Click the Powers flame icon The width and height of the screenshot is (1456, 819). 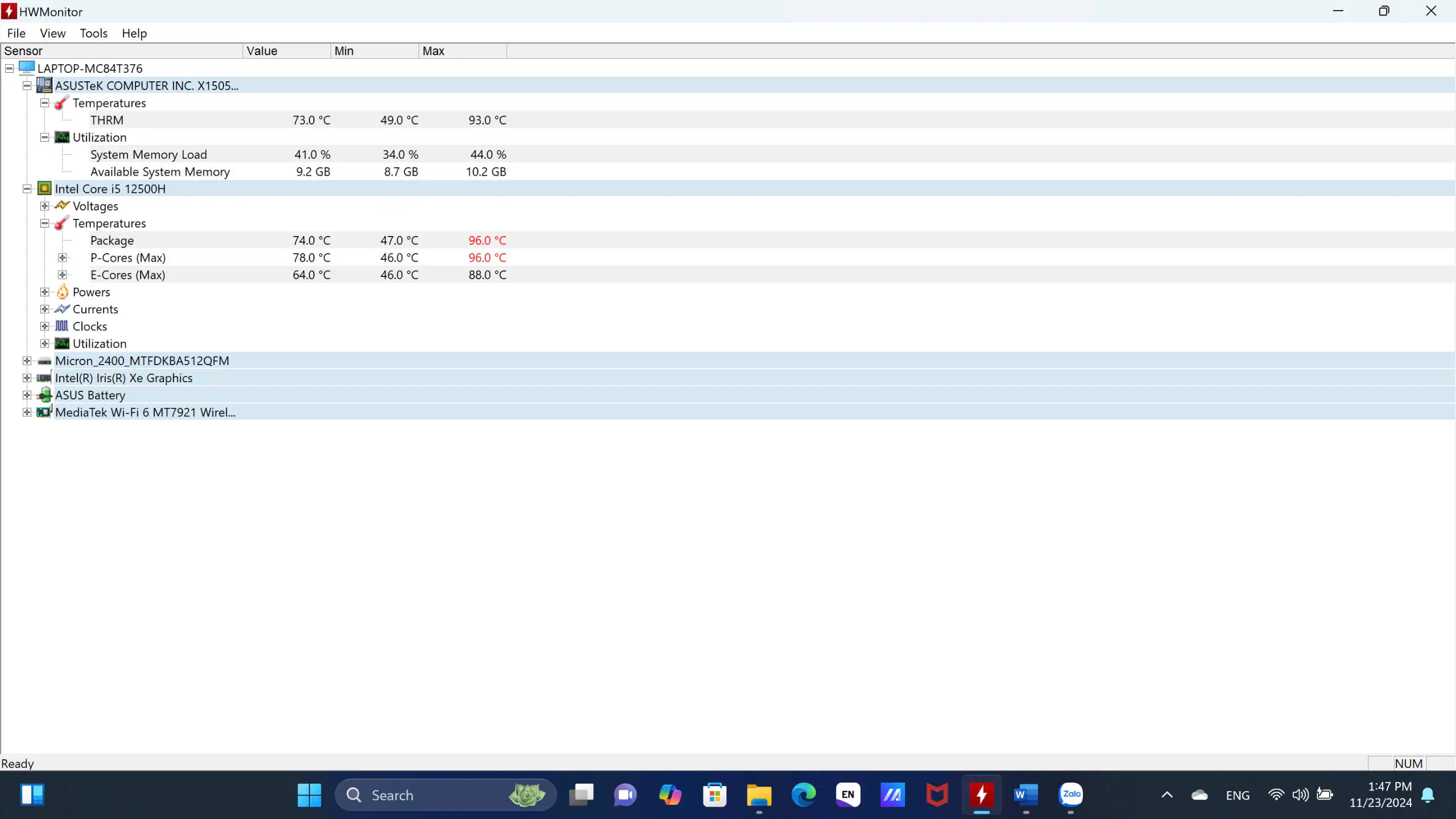pos(63,292)
